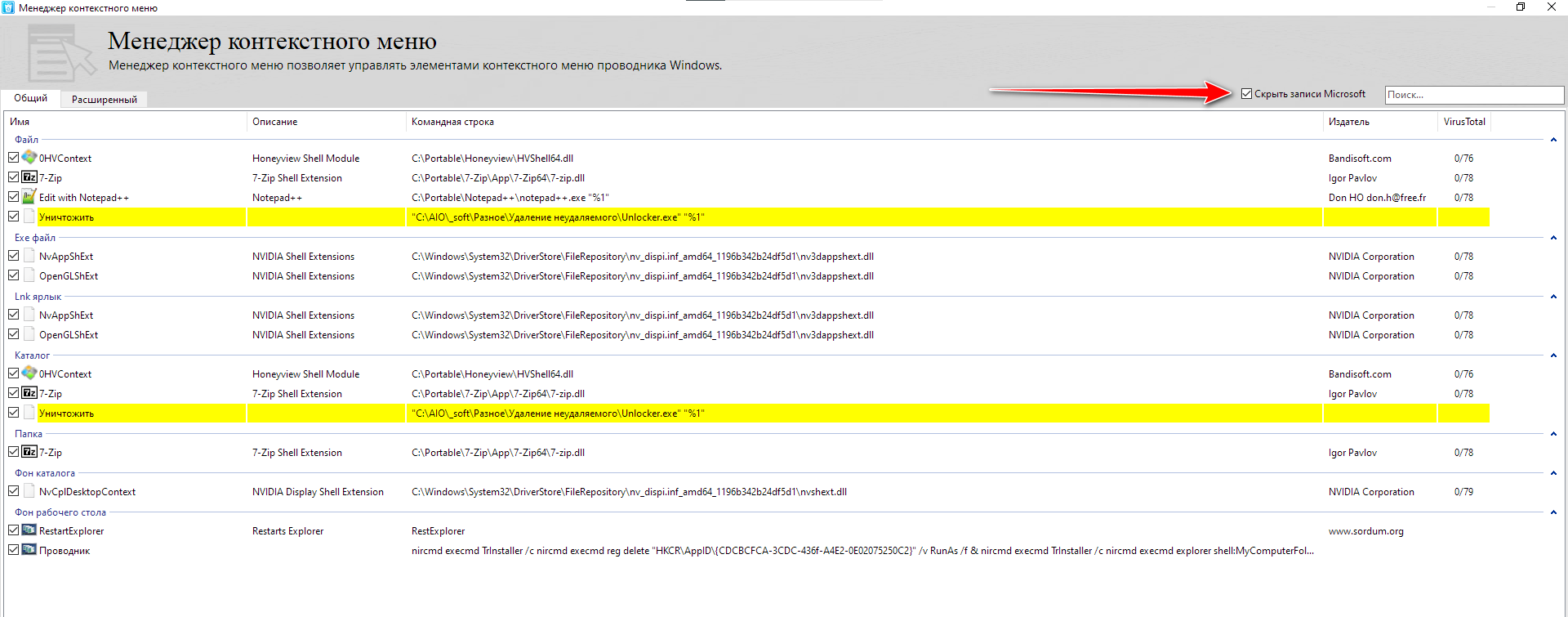The height and width of the screenshot is (617, 1568).
Task: Restore down the window
Action: 1521,7
